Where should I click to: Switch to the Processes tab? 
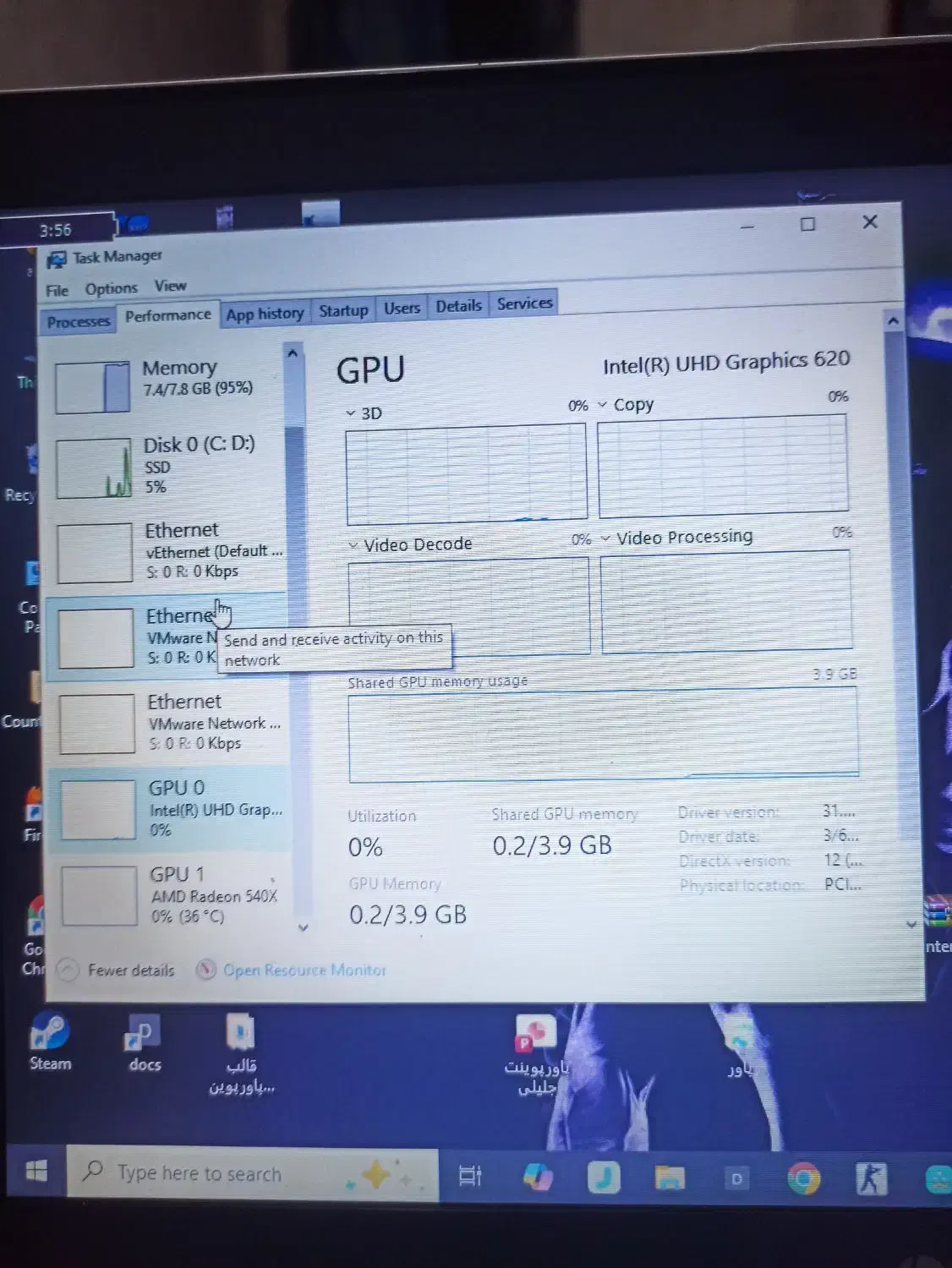coord(79,321)
